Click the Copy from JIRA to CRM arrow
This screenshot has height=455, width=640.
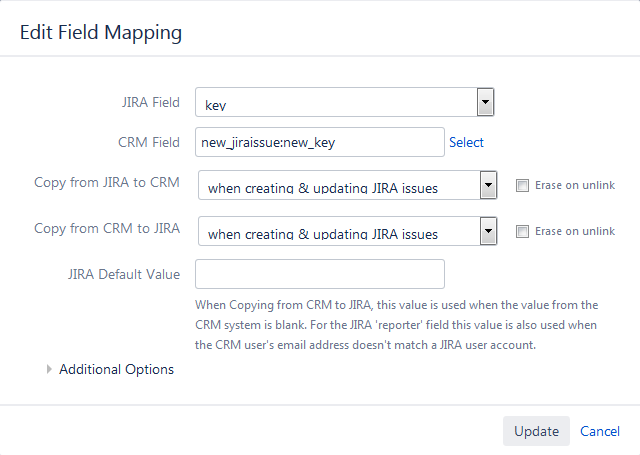pos(488,186)
